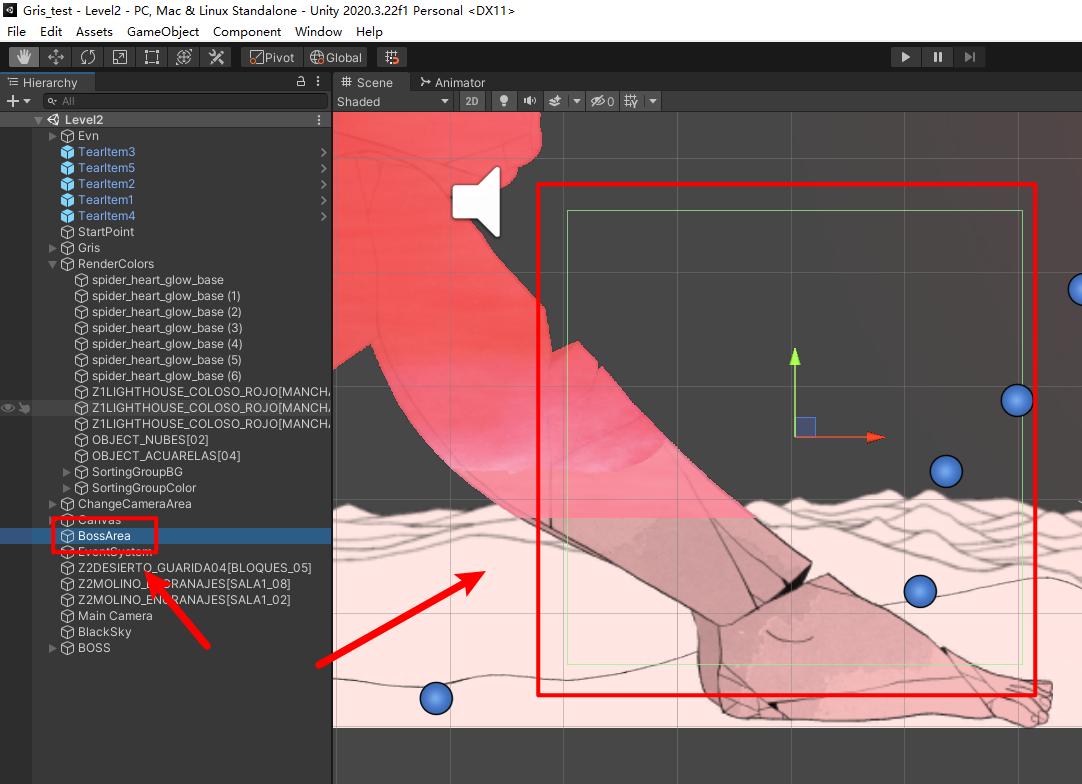Toggle scene audio speaker icon
The height and width of the screenshot is (784, 1082).
(529, 101)
